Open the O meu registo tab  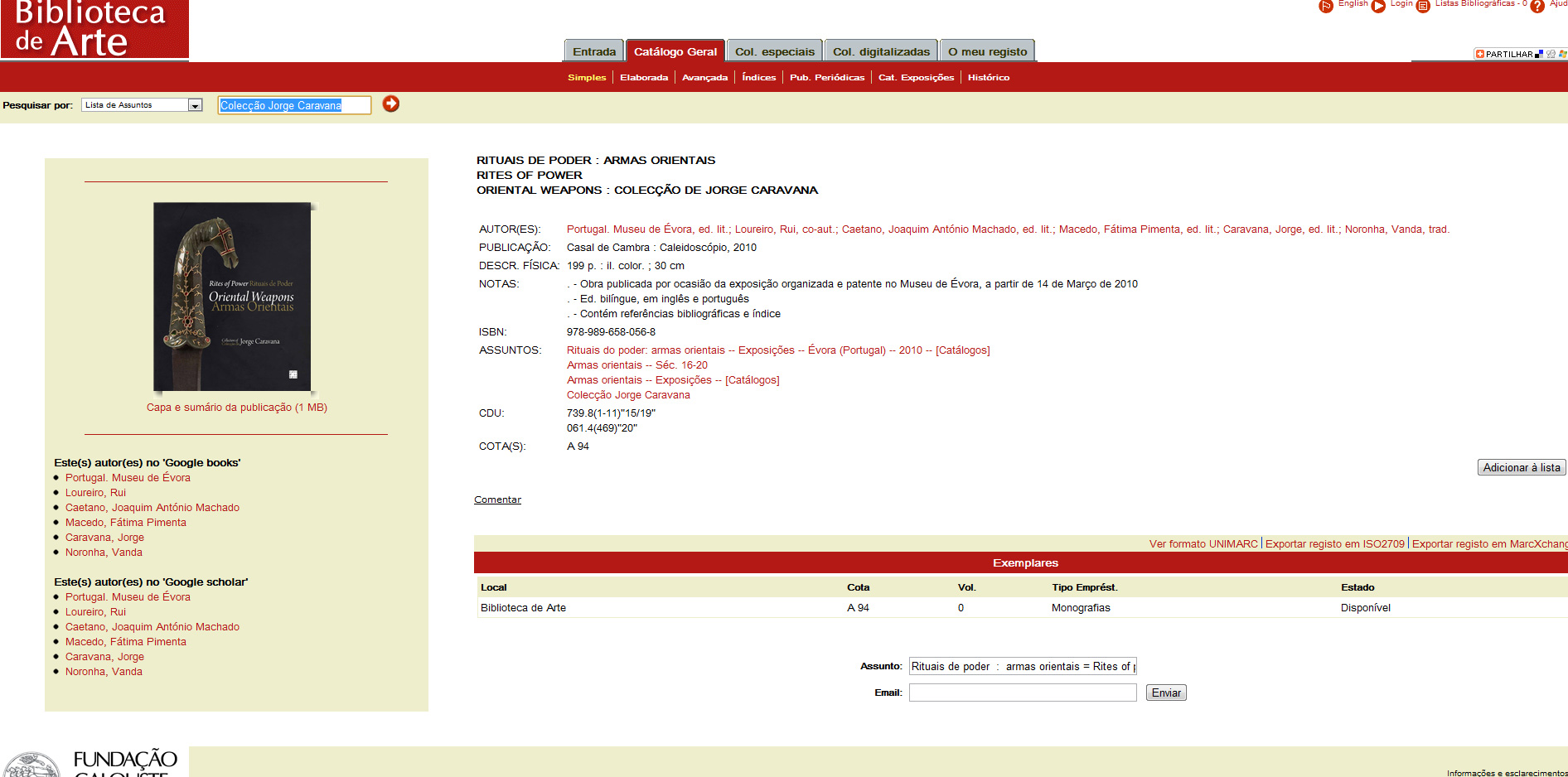[x=987, y=51]
